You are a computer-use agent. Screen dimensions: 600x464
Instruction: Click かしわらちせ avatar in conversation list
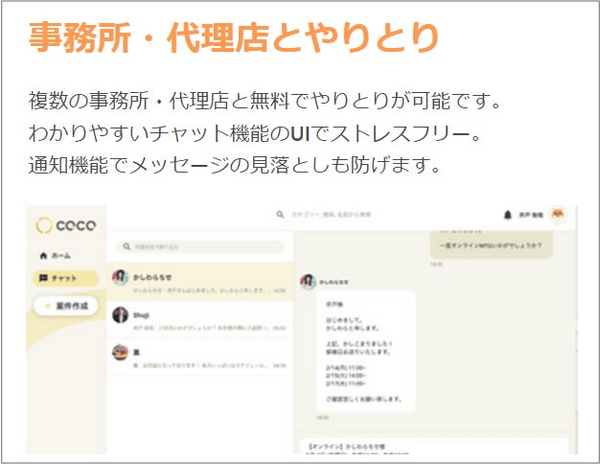pyautogui.click(x=120, y=278)
